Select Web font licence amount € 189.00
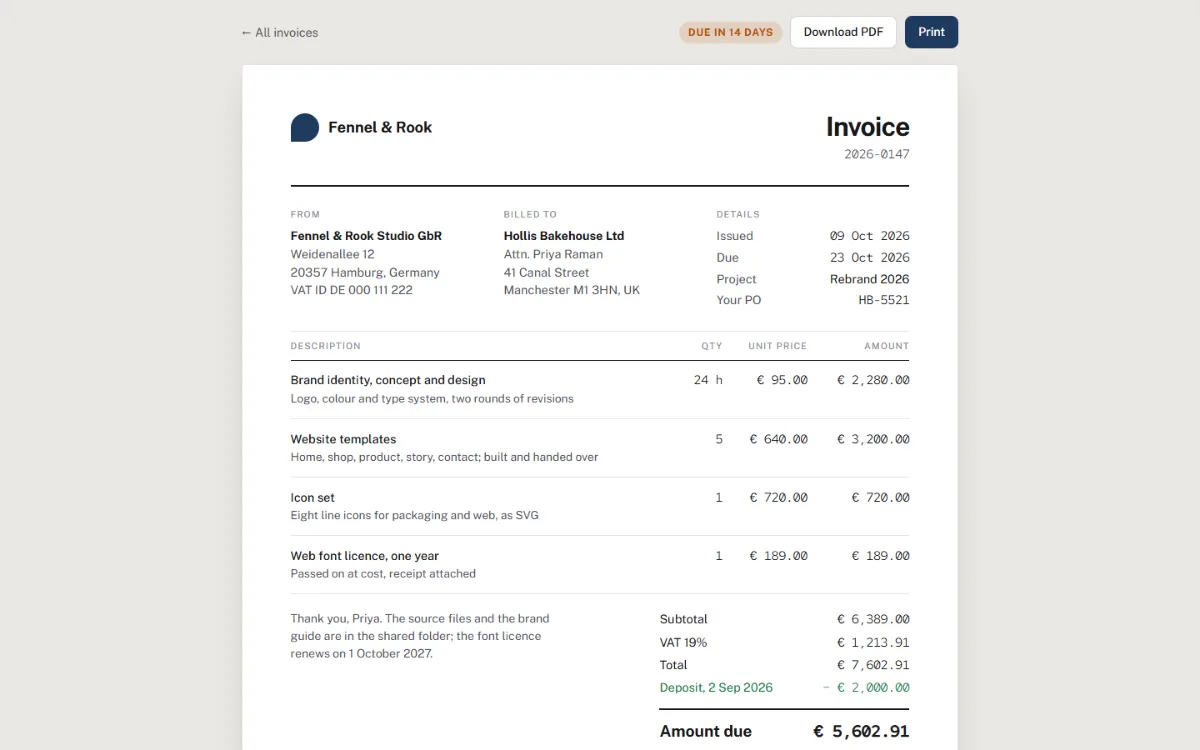Image resolution: width=1200 pixels, height=750 pixels. pos(881,556)
